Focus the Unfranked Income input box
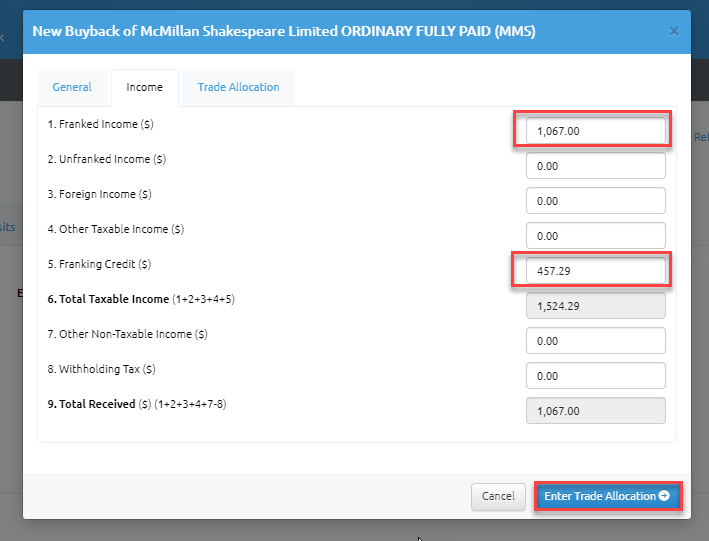This screenshot has width=709, height=541. click(x=595, y=166)
